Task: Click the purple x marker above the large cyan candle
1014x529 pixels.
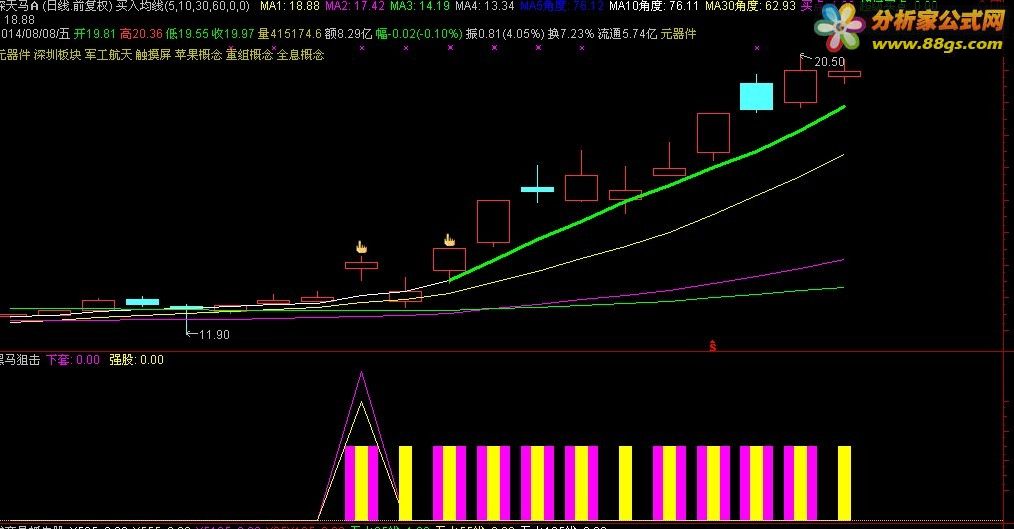Action: pos(757,48)
